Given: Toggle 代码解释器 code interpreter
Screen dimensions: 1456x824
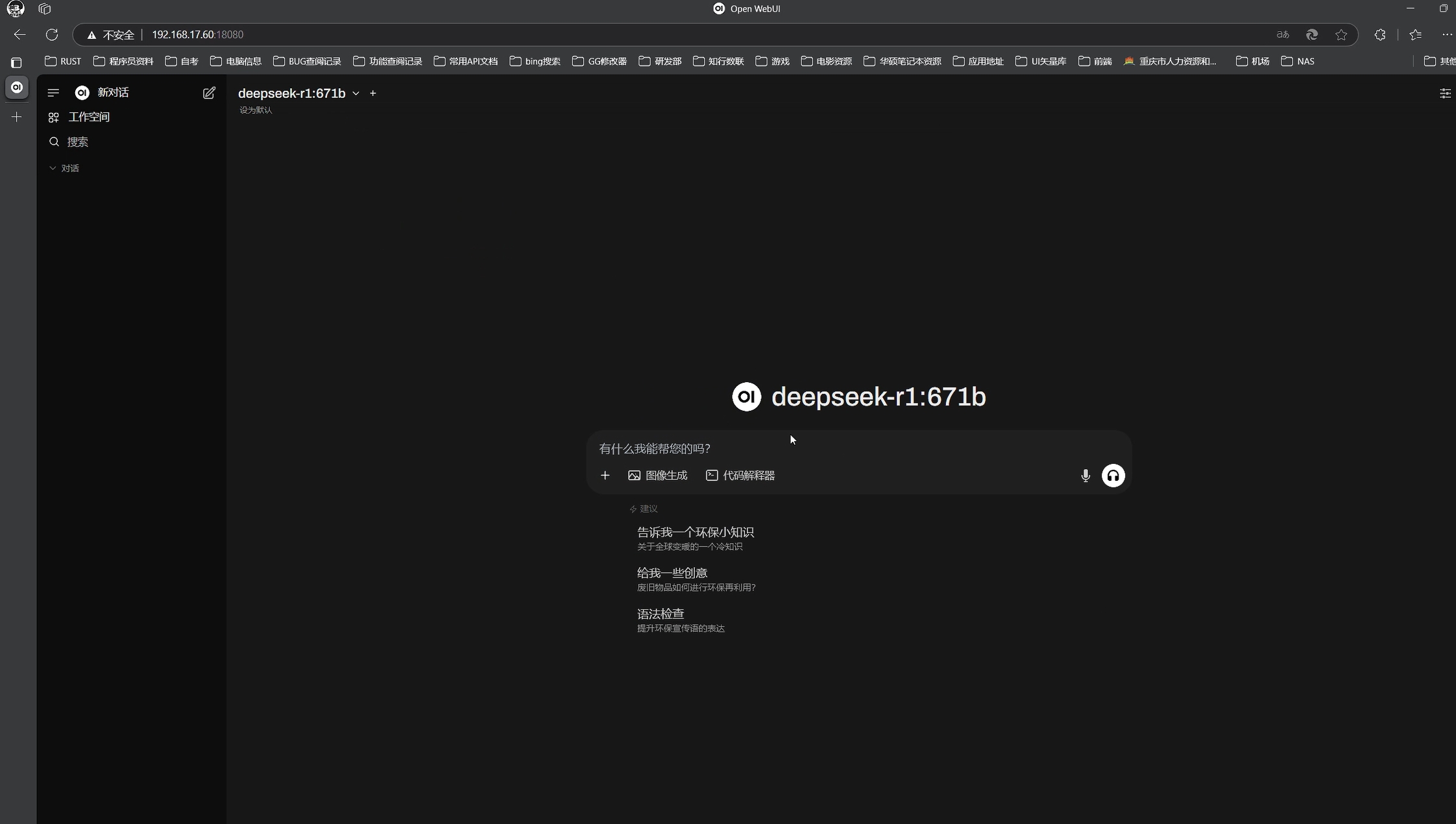Looking at the screenshot, I should tap(740, 476).
